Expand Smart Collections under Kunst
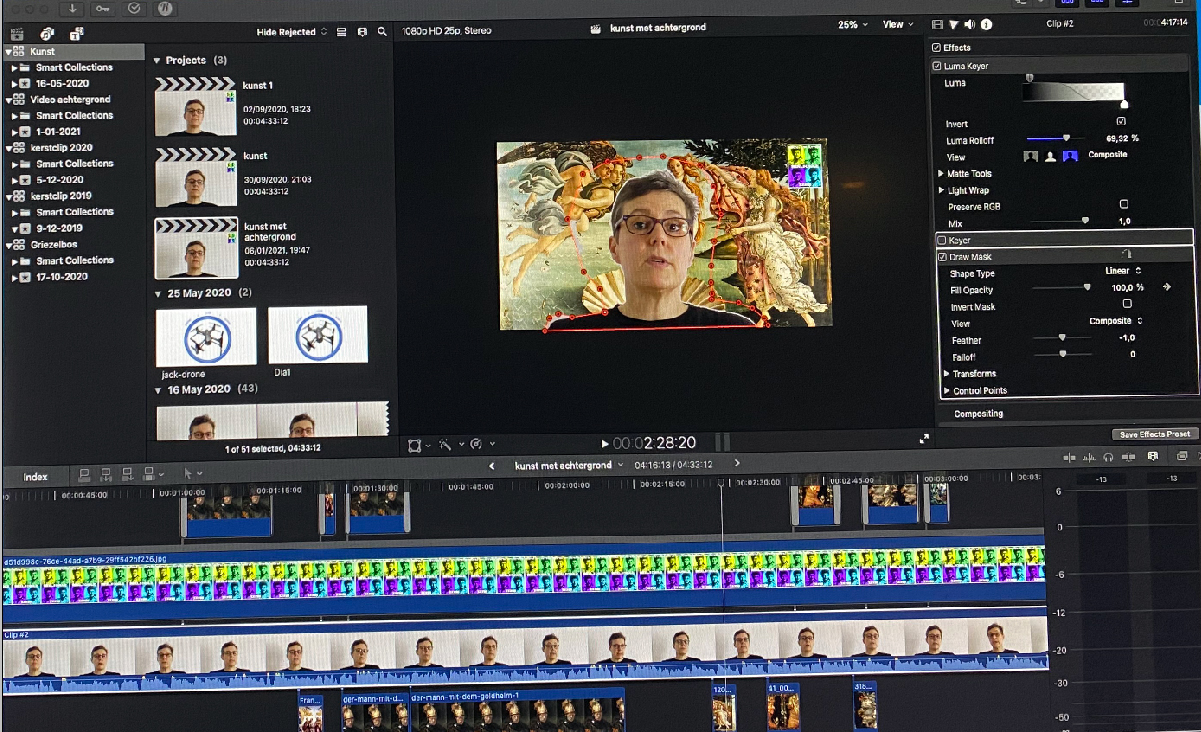Image resolution: width=1201 pixels, height=732 pixels. tap(14, 68)
